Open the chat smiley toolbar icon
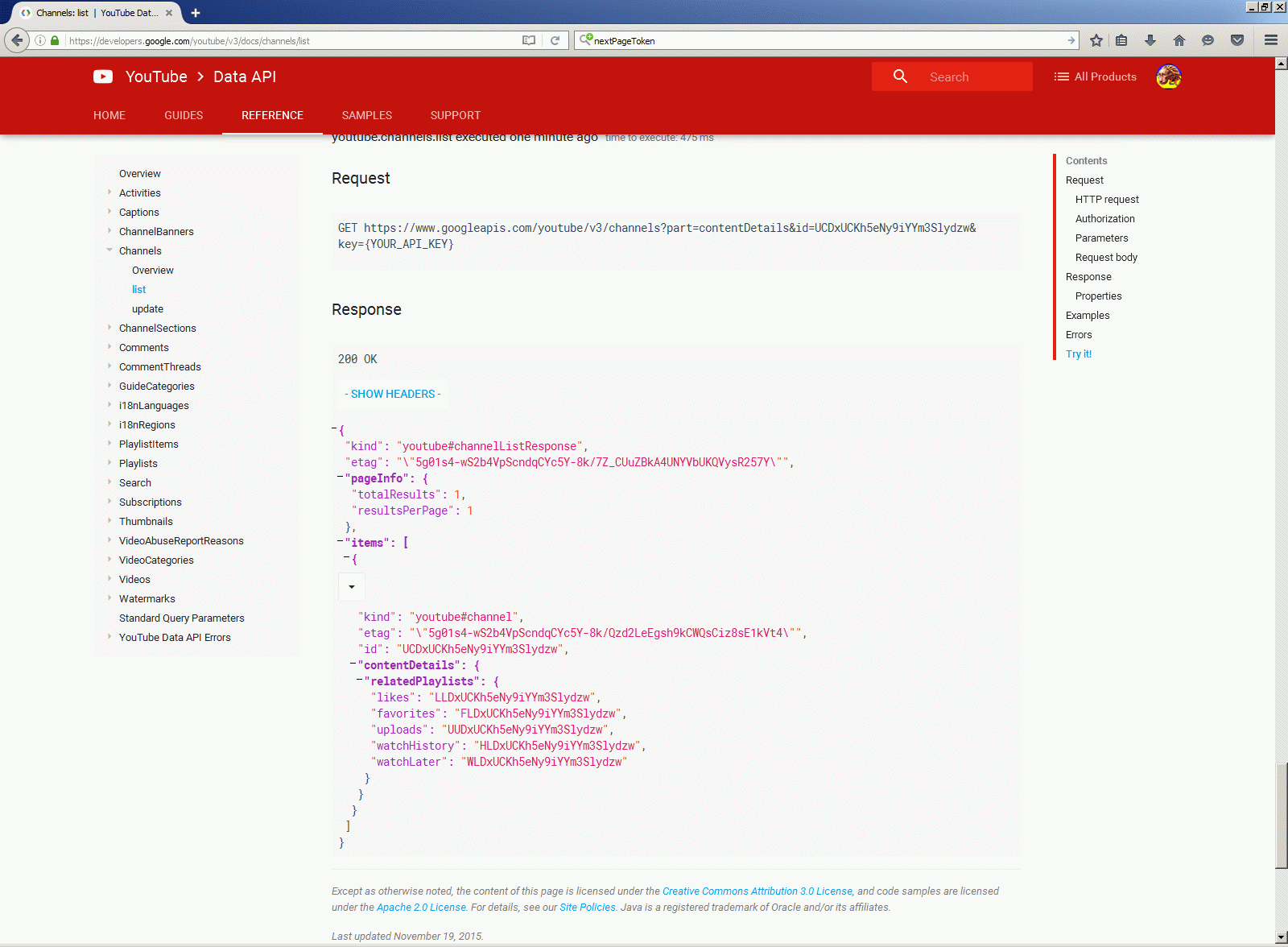Viewport: 1288px width, 947px height. pyautogui.click(x=1207, y=40)
